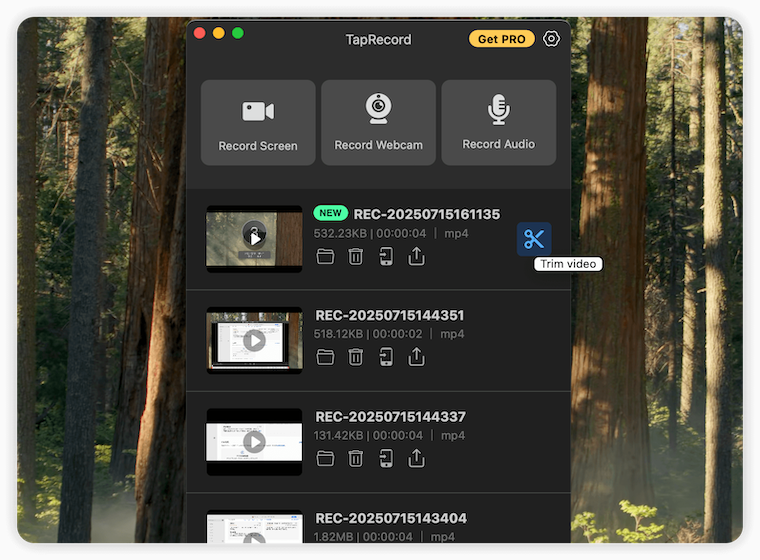
Task: Trash the REC-20250715144351 recording
Action: click(x=355, y=357)
